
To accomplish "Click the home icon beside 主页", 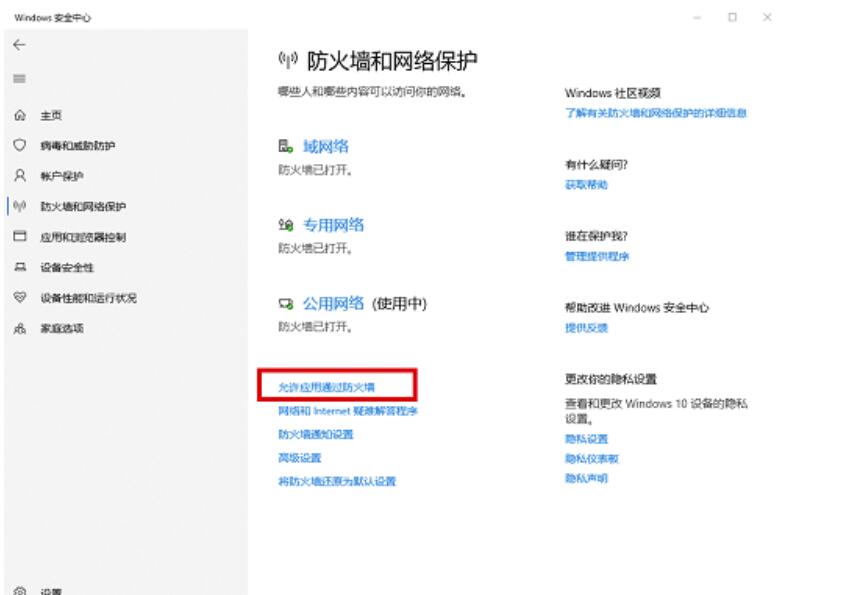I will click(x=20, y=115).
